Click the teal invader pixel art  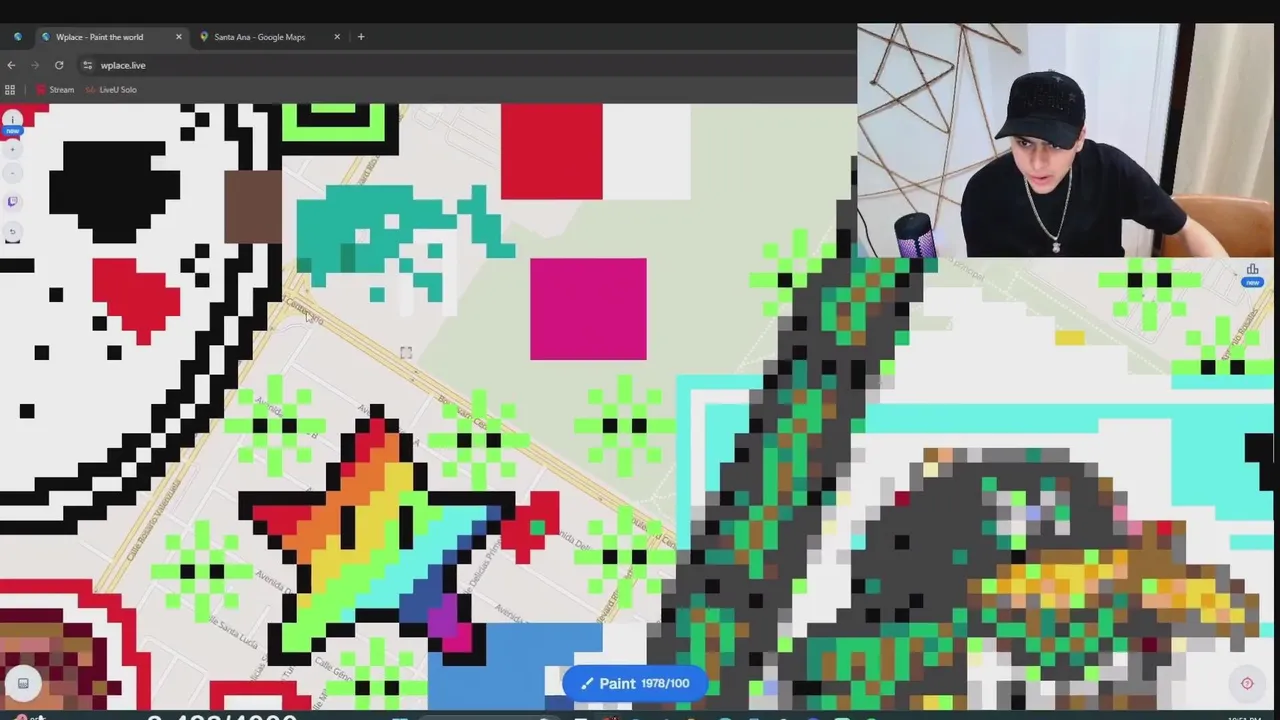[x=405, y=243]
